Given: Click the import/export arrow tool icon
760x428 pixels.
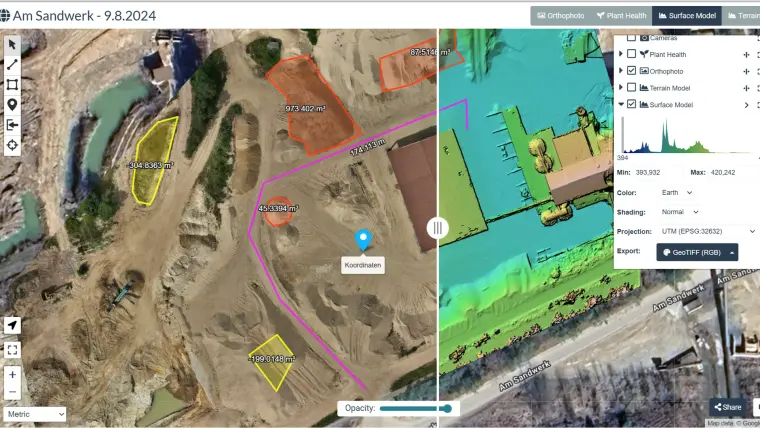Looking at the screenshot, I should [12, 125].
